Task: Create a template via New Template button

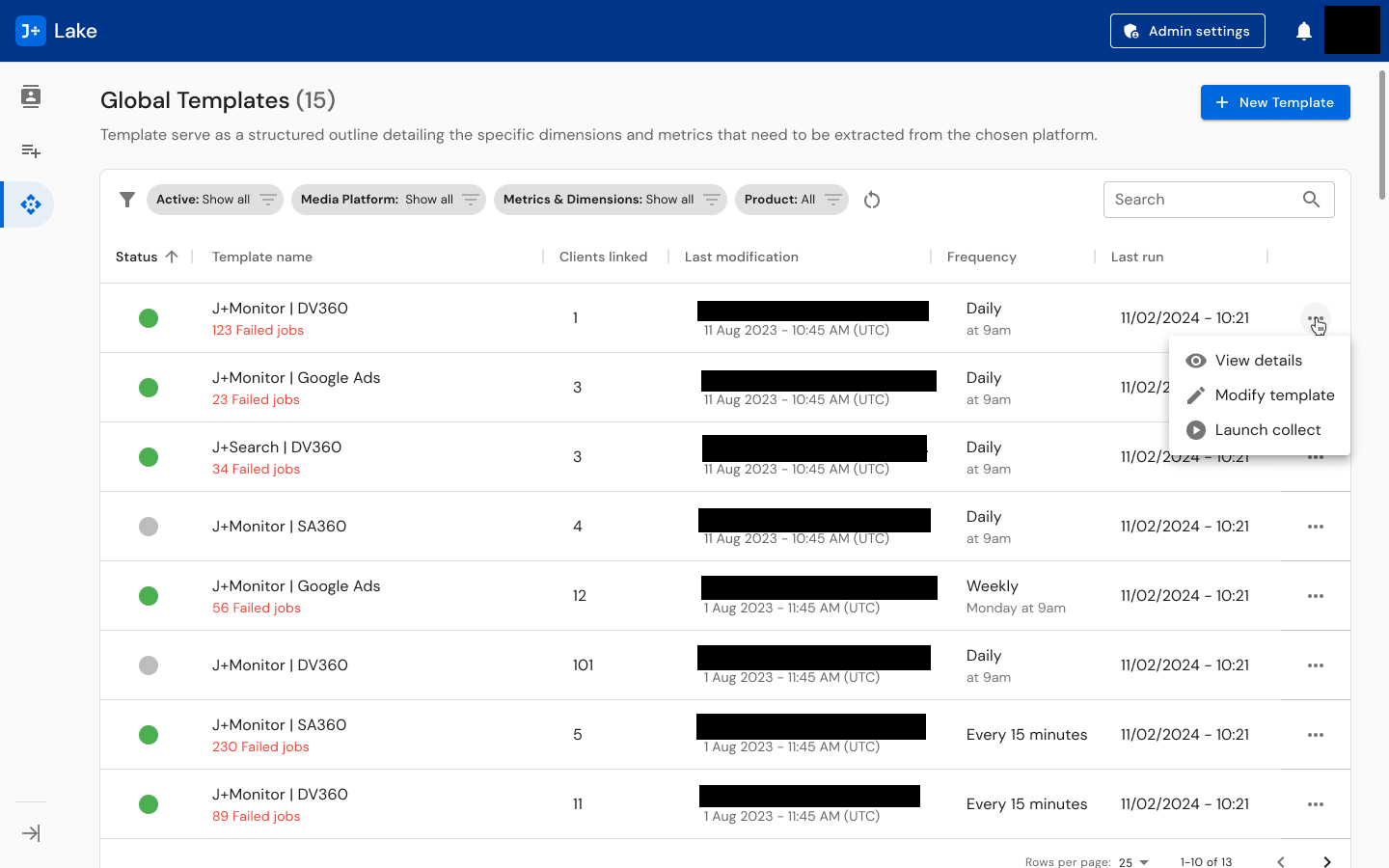Action: (x=1275, y=102)
